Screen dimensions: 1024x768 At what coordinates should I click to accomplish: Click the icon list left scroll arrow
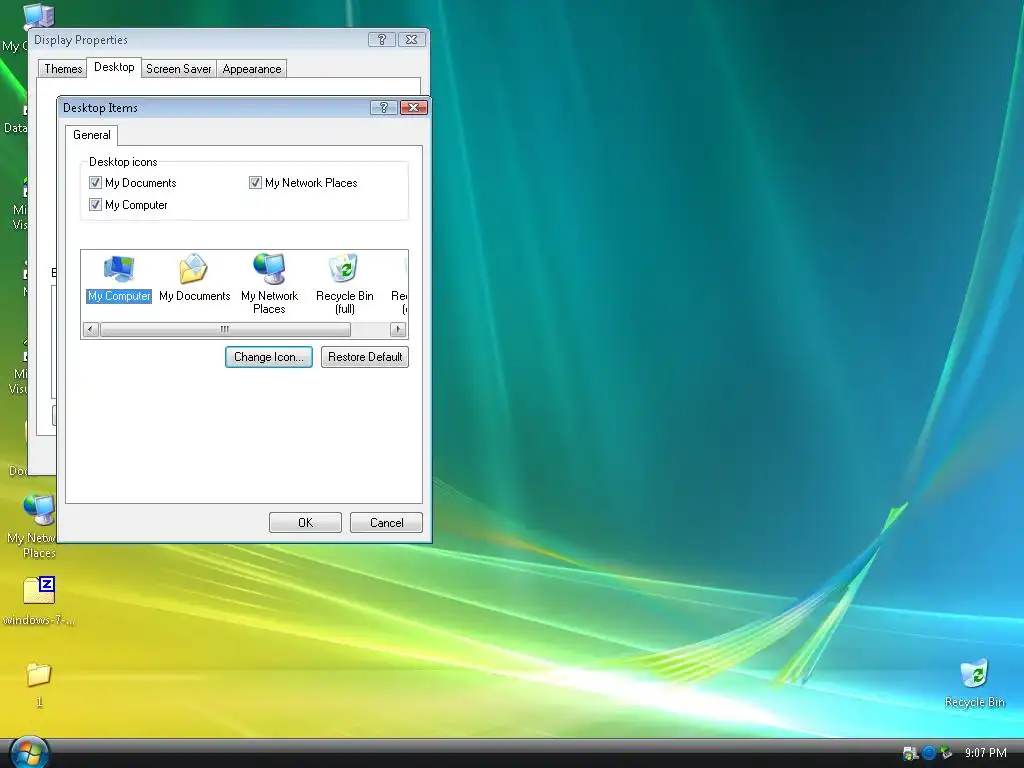[x=91, y=329]
